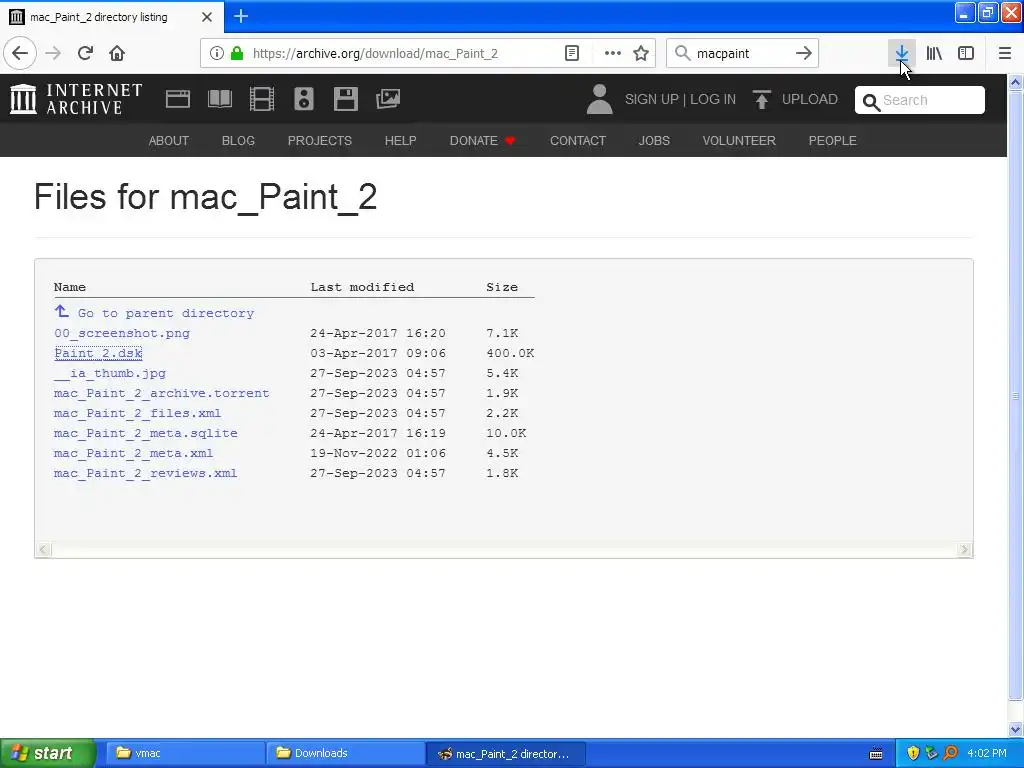Close the mac_Paint_2 directory listing tab

(x=207, y=17)
